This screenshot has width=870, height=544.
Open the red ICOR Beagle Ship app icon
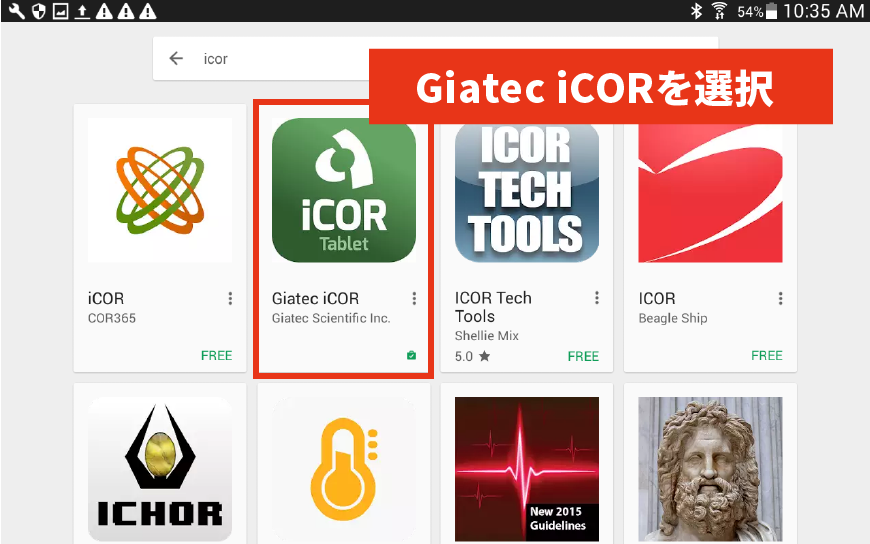(710, 192)
